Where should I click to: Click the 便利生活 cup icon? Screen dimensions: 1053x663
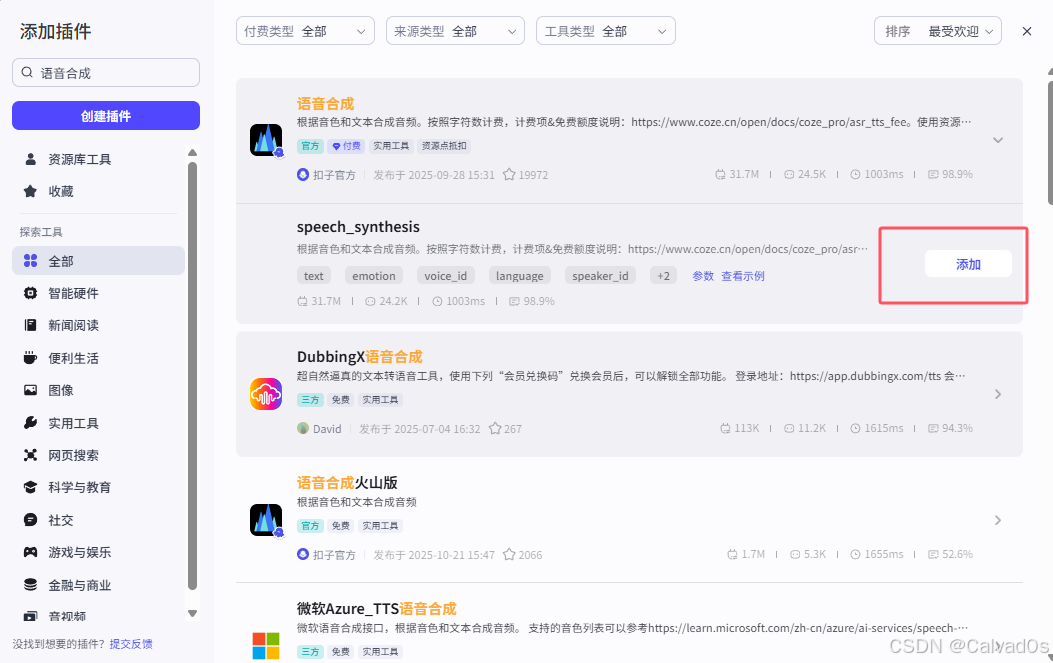tap(30, 357)
